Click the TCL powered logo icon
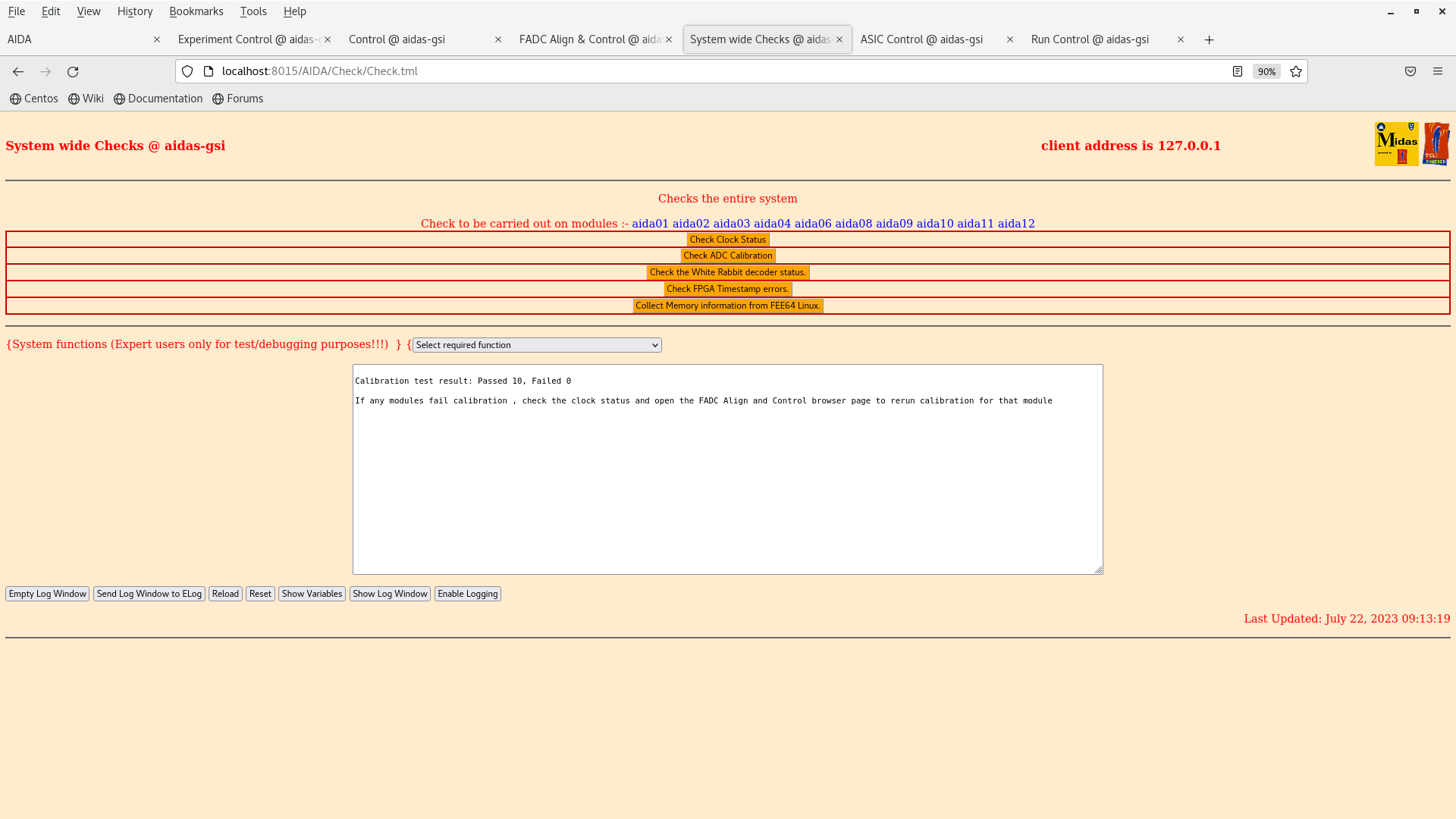This screenshot has height=819, width=1456. 1436,143
